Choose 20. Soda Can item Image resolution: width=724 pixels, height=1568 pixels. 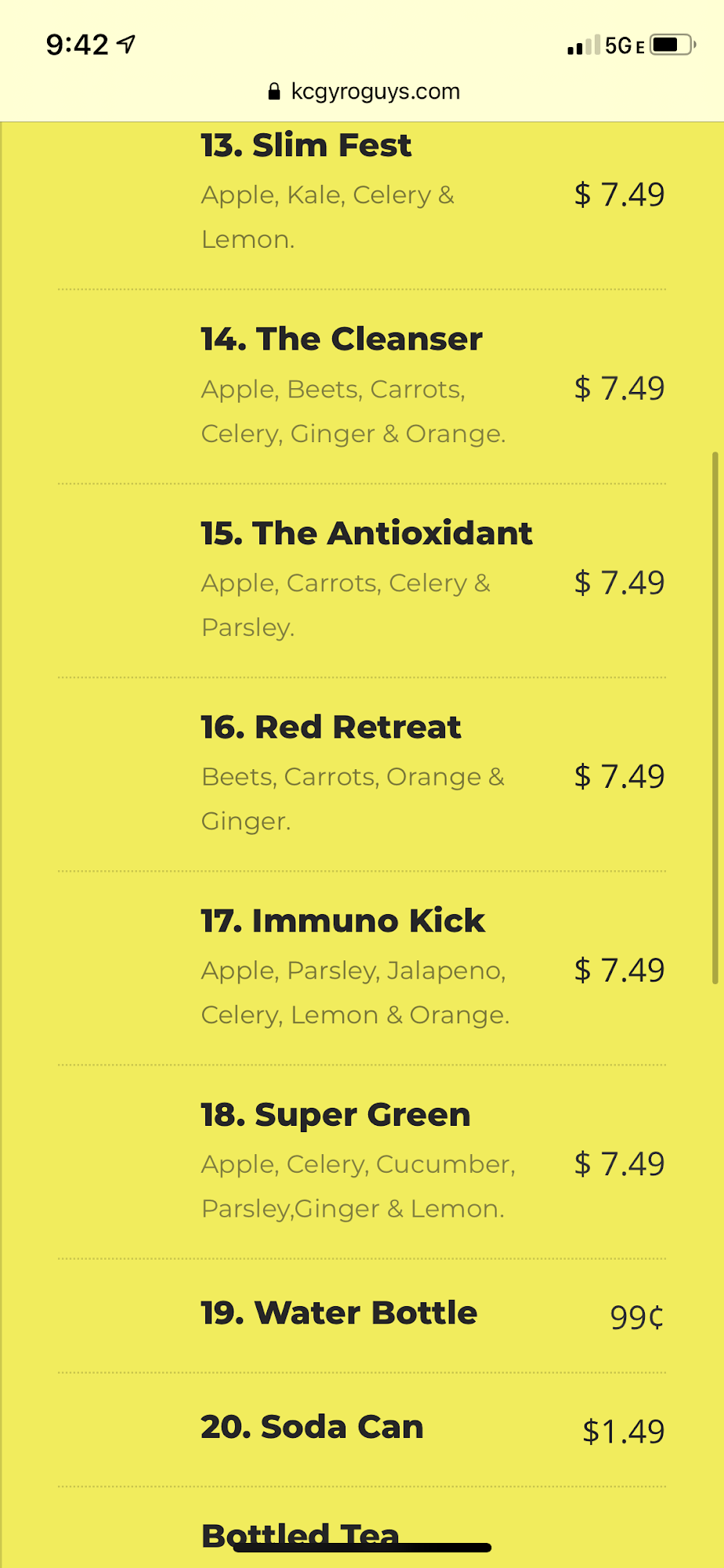[x=312, y=1427]
